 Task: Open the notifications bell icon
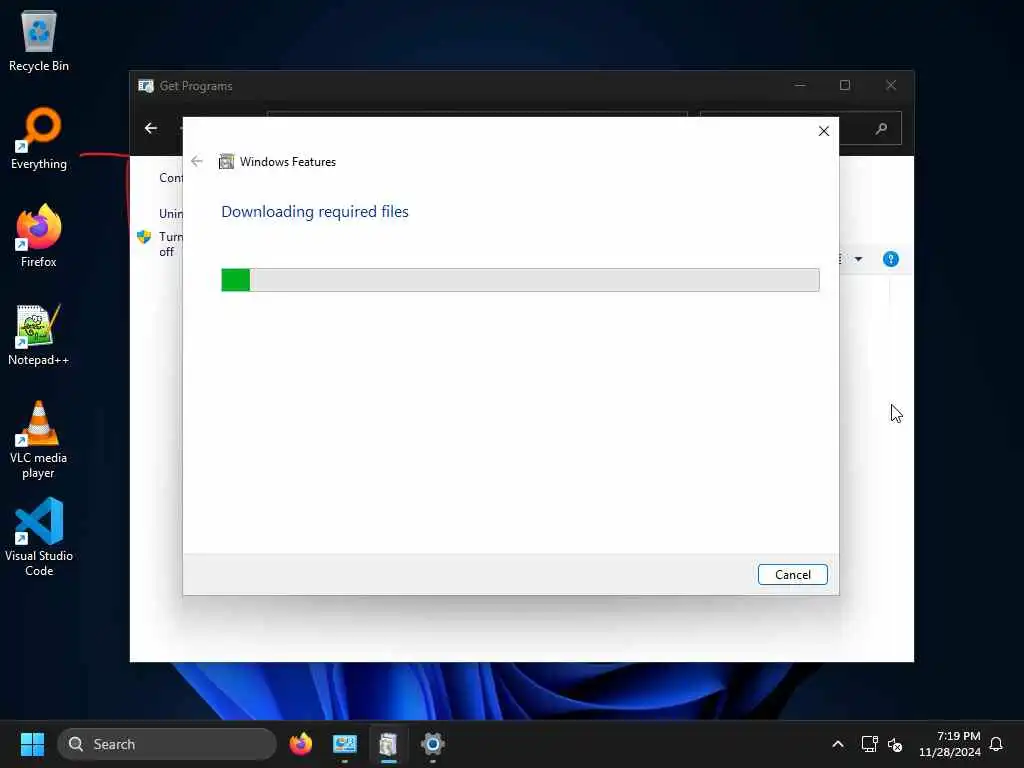(x=996, y=744)
